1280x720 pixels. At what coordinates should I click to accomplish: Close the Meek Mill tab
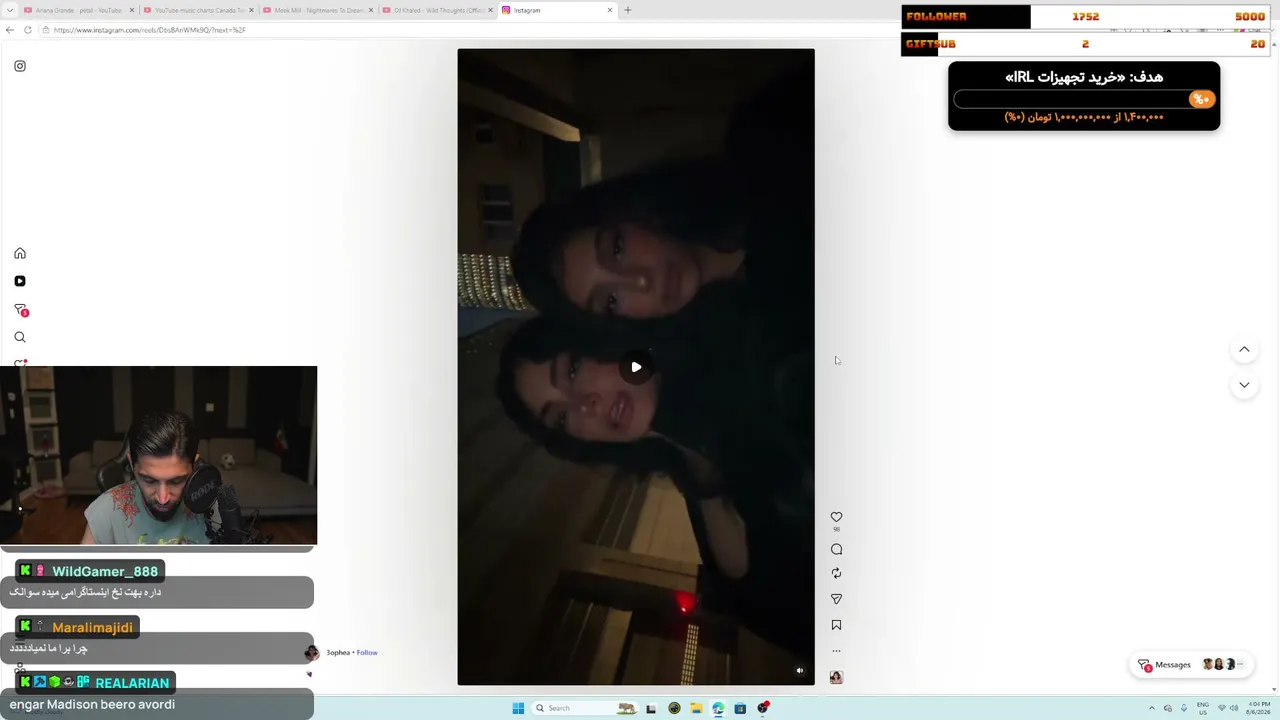coord(371,10)
